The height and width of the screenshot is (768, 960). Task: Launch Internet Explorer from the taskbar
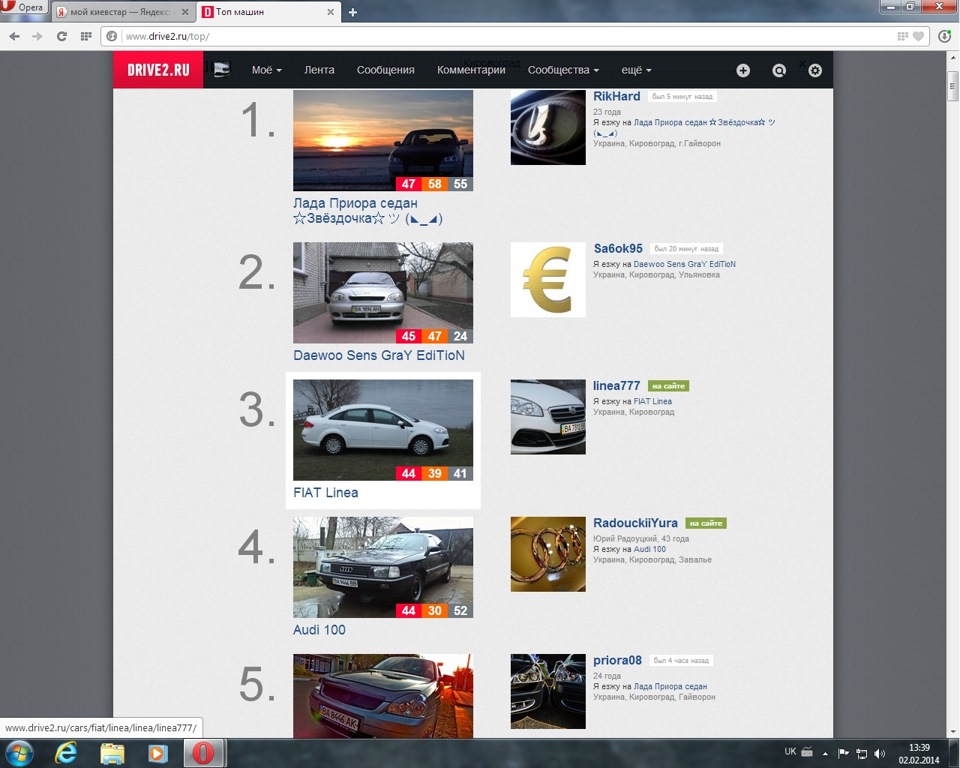point(66,753)
